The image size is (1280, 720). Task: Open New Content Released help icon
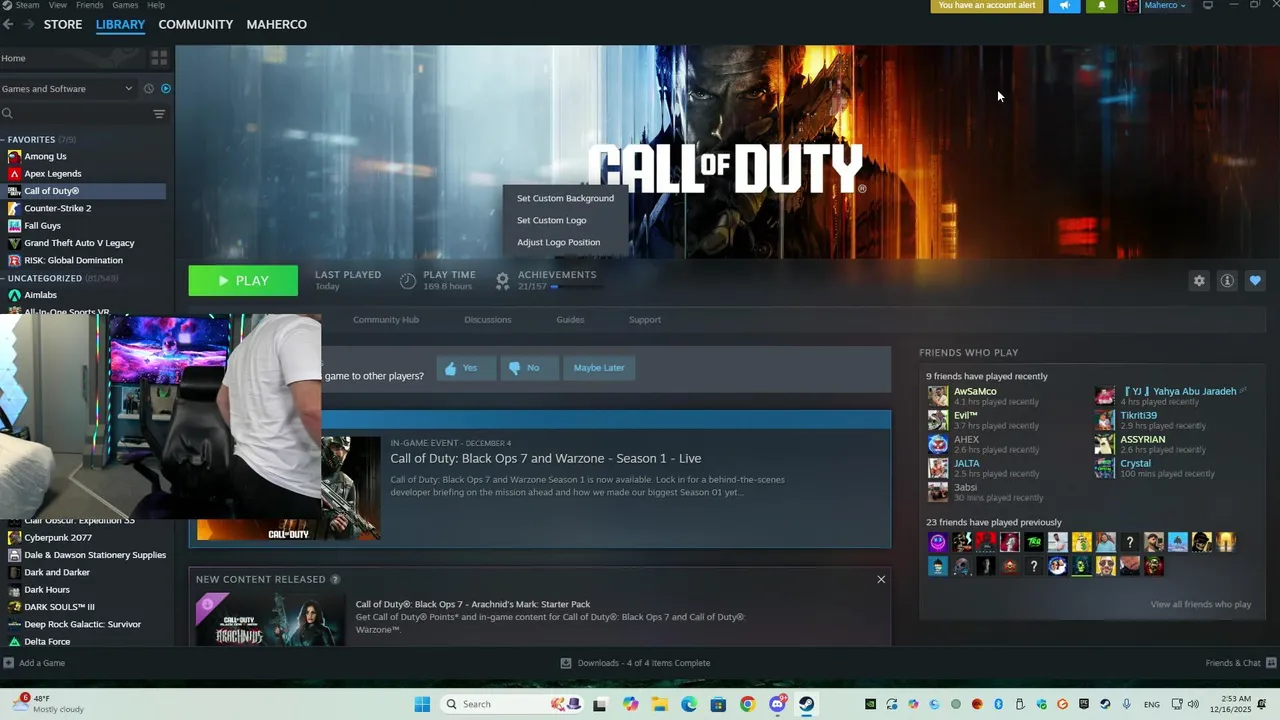[x=335, y=579]
